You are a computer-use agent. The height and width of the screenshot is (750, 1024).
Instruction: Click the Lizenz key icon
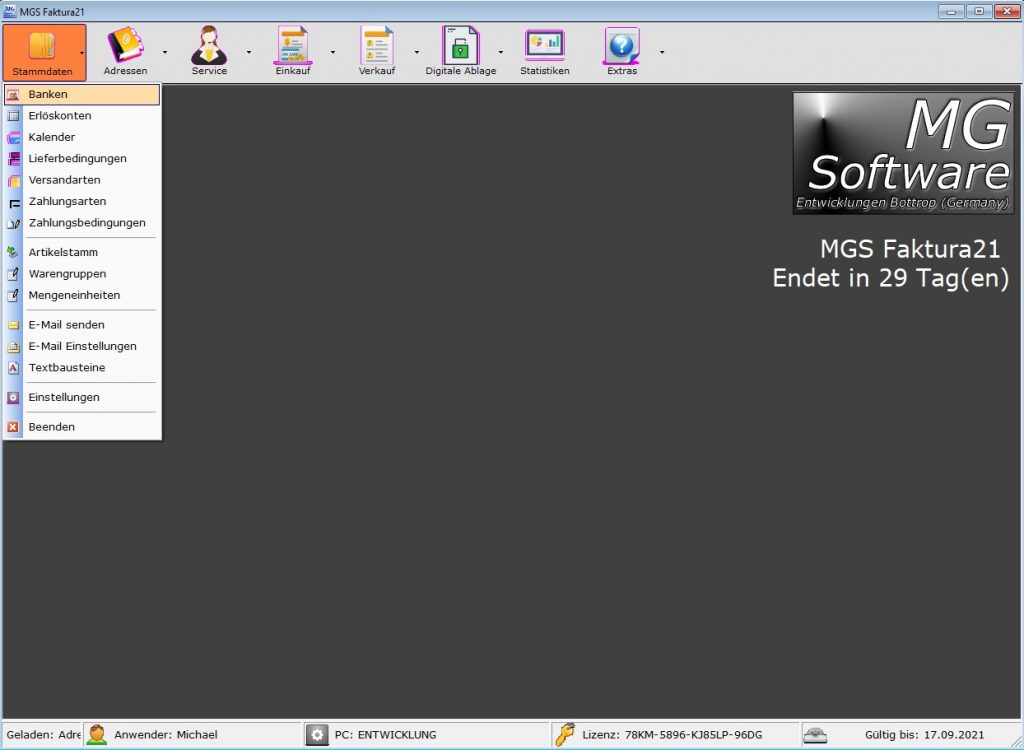pyautogui.click(x=564, y=734)
